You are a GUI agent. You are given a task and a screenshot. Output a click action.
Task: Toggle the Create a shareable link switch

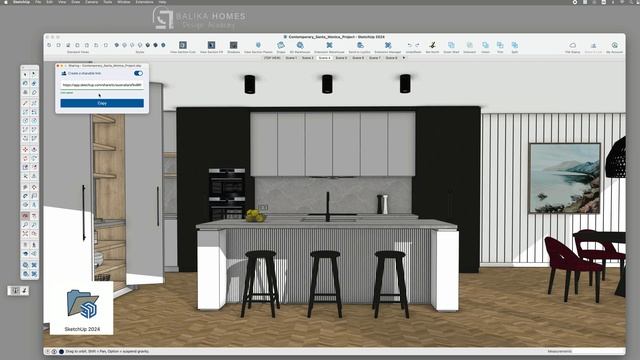pyautogui.click(x=138, y=73)
